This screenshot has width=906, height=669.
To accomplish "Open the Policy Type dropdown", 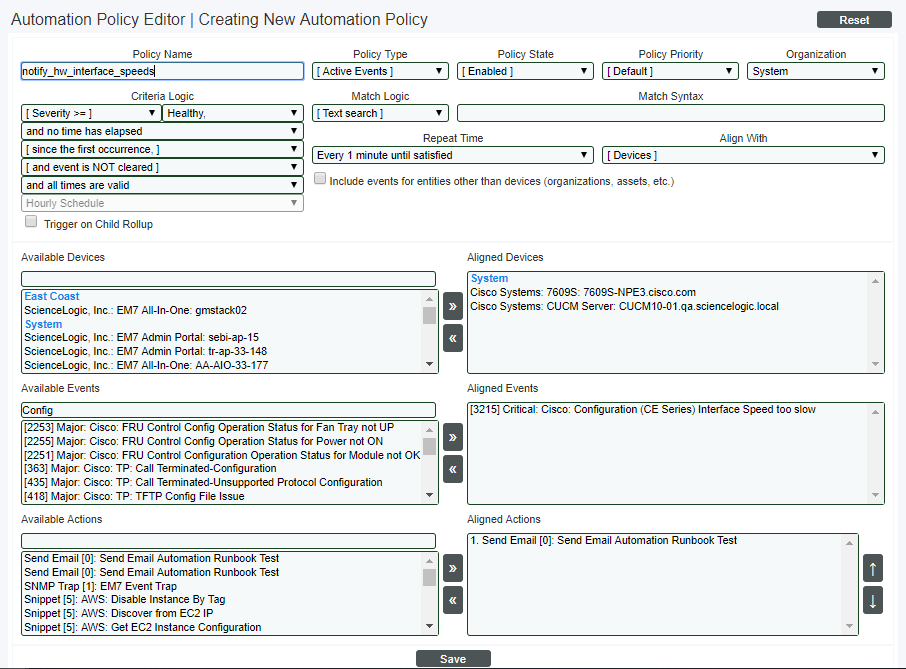I will (380, 71).
